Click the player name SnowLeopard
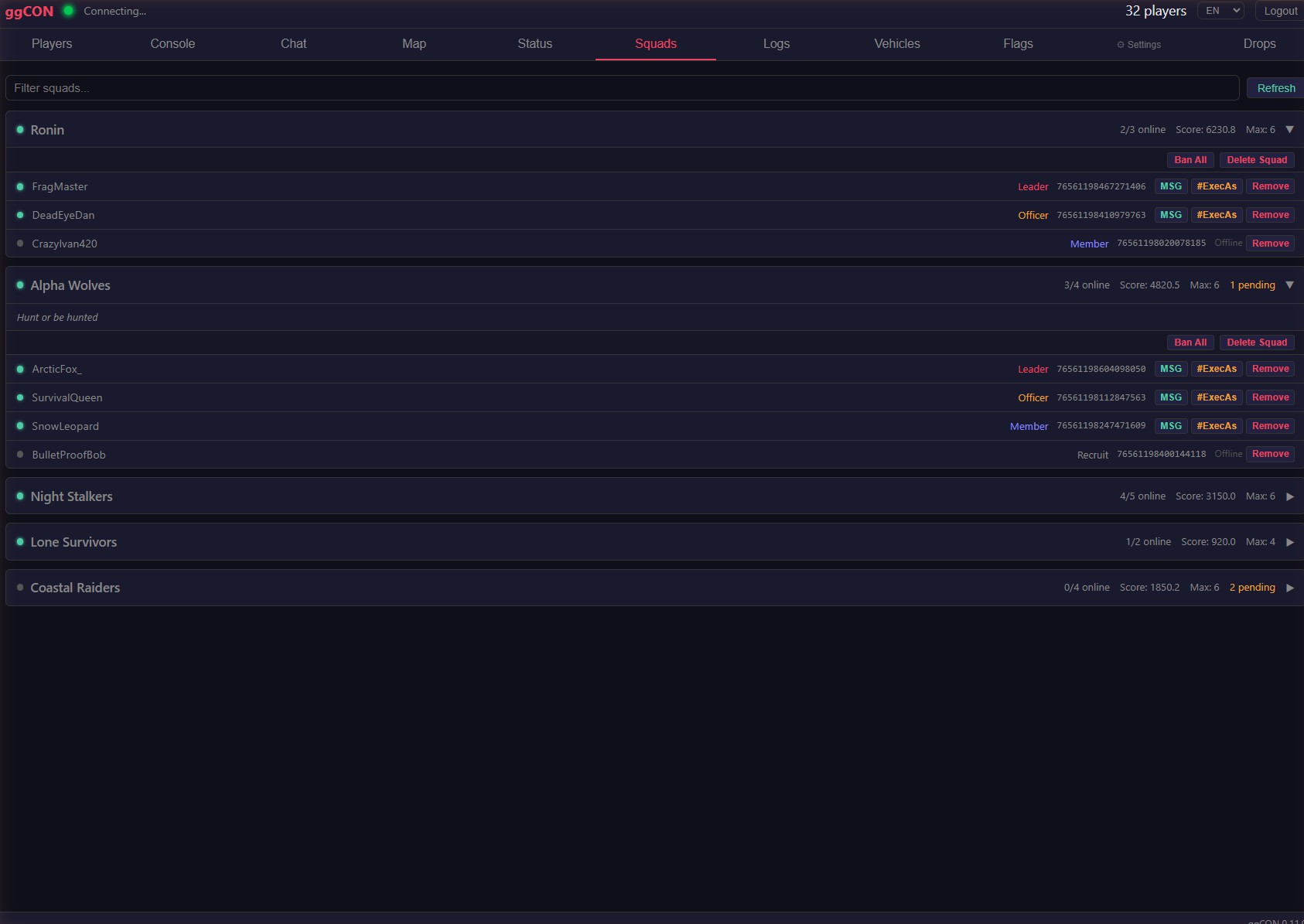This screenshot has width=1304, height=924. (x=65, y=426)
